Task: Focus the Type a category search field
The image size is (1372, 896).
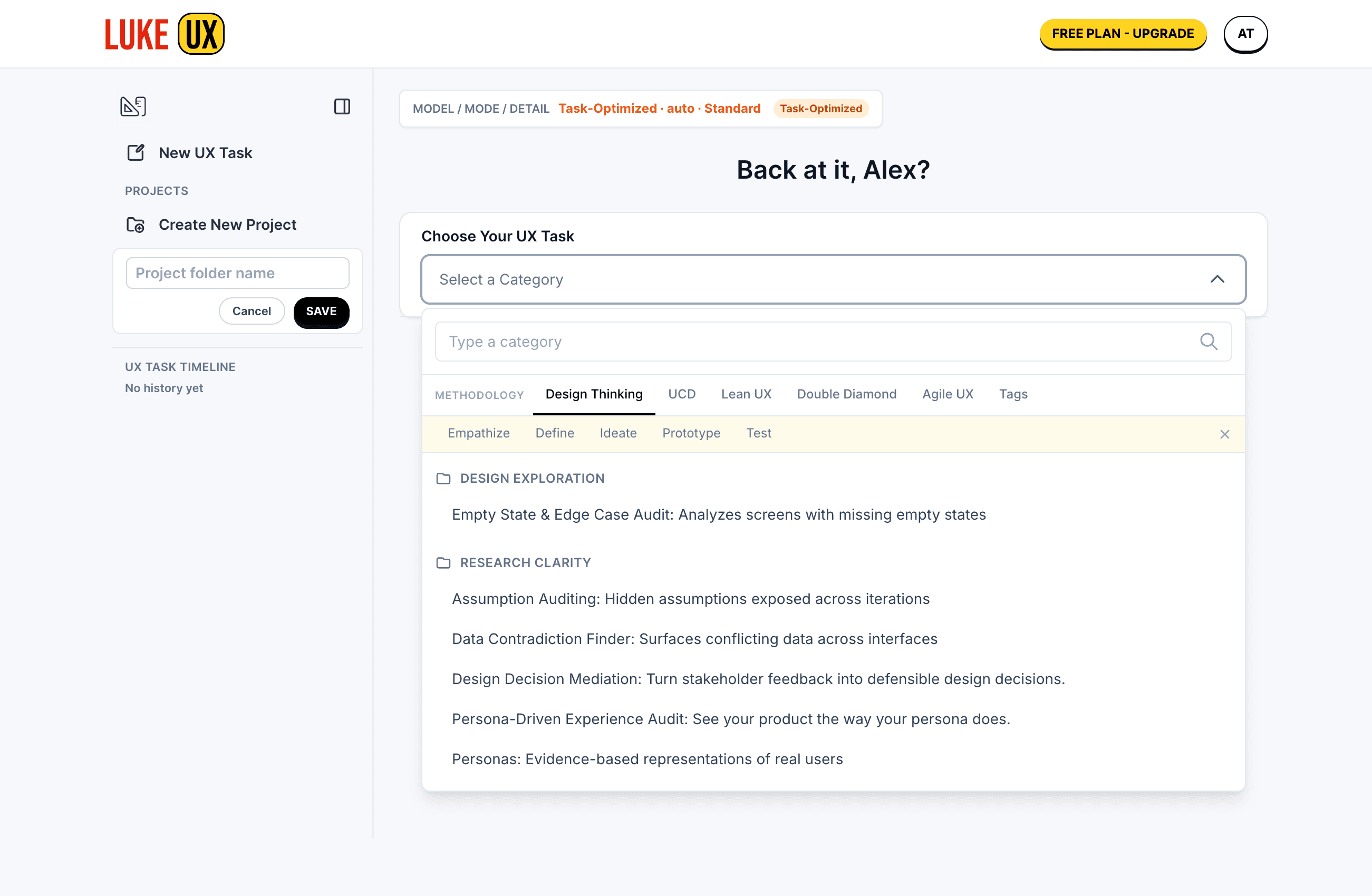Action: [833, 342]
